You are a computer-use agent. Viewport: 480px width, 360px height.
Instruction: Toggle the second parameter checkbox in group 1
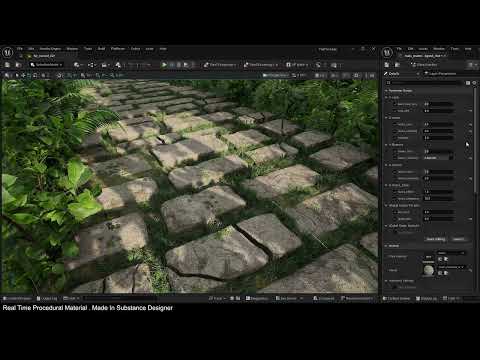[395, 111]
